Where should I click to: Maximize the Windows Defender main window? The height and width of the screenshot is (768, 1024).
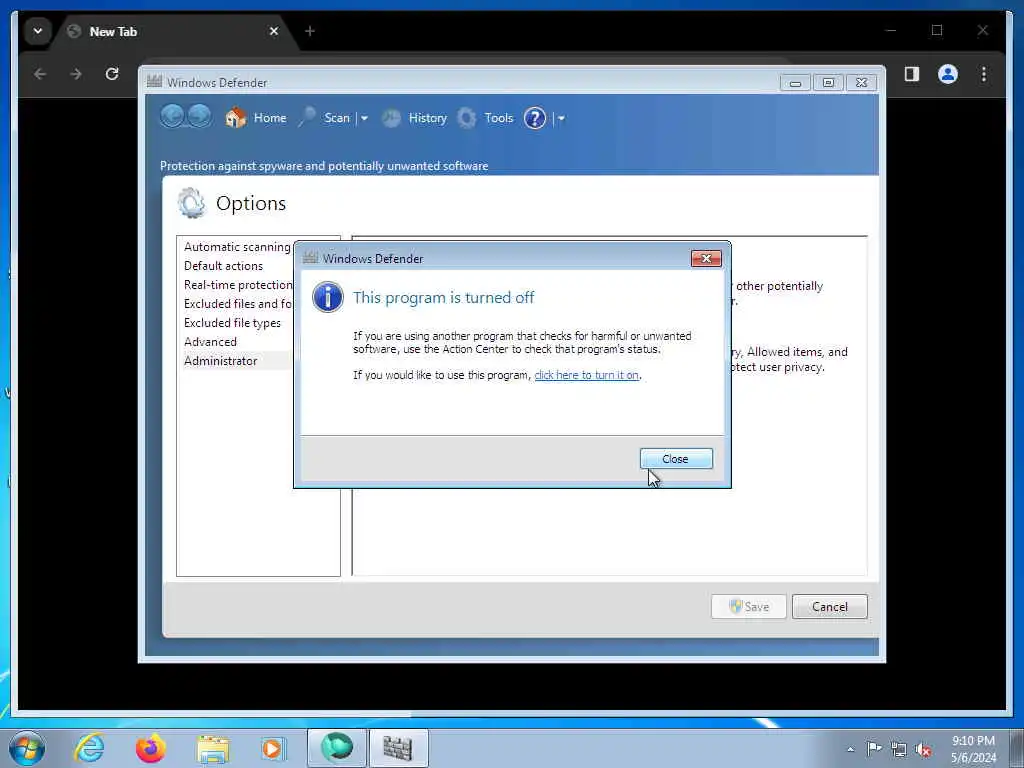[x=828, y=83]
